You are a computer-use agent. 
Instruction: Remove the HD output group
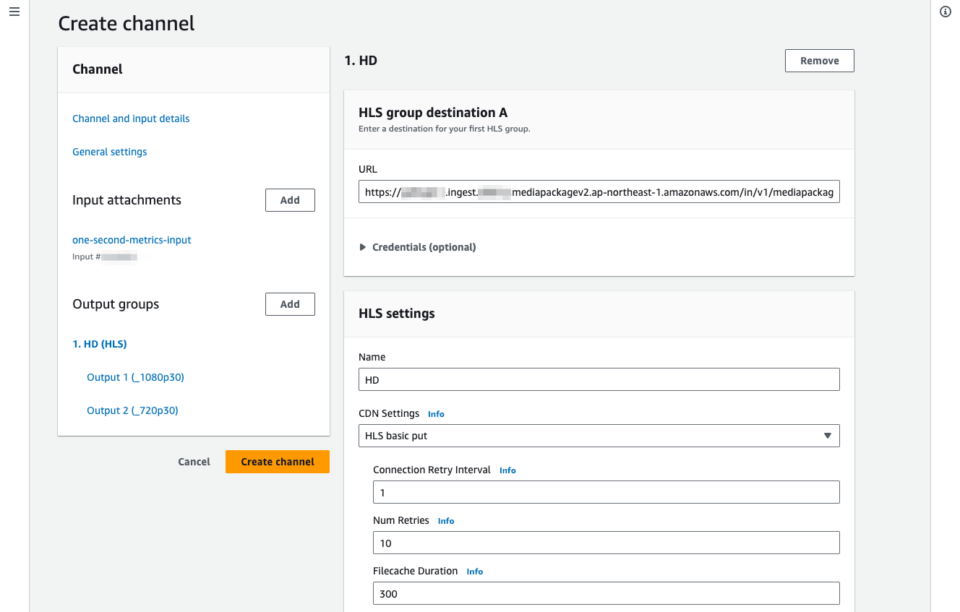click(819, 60)
